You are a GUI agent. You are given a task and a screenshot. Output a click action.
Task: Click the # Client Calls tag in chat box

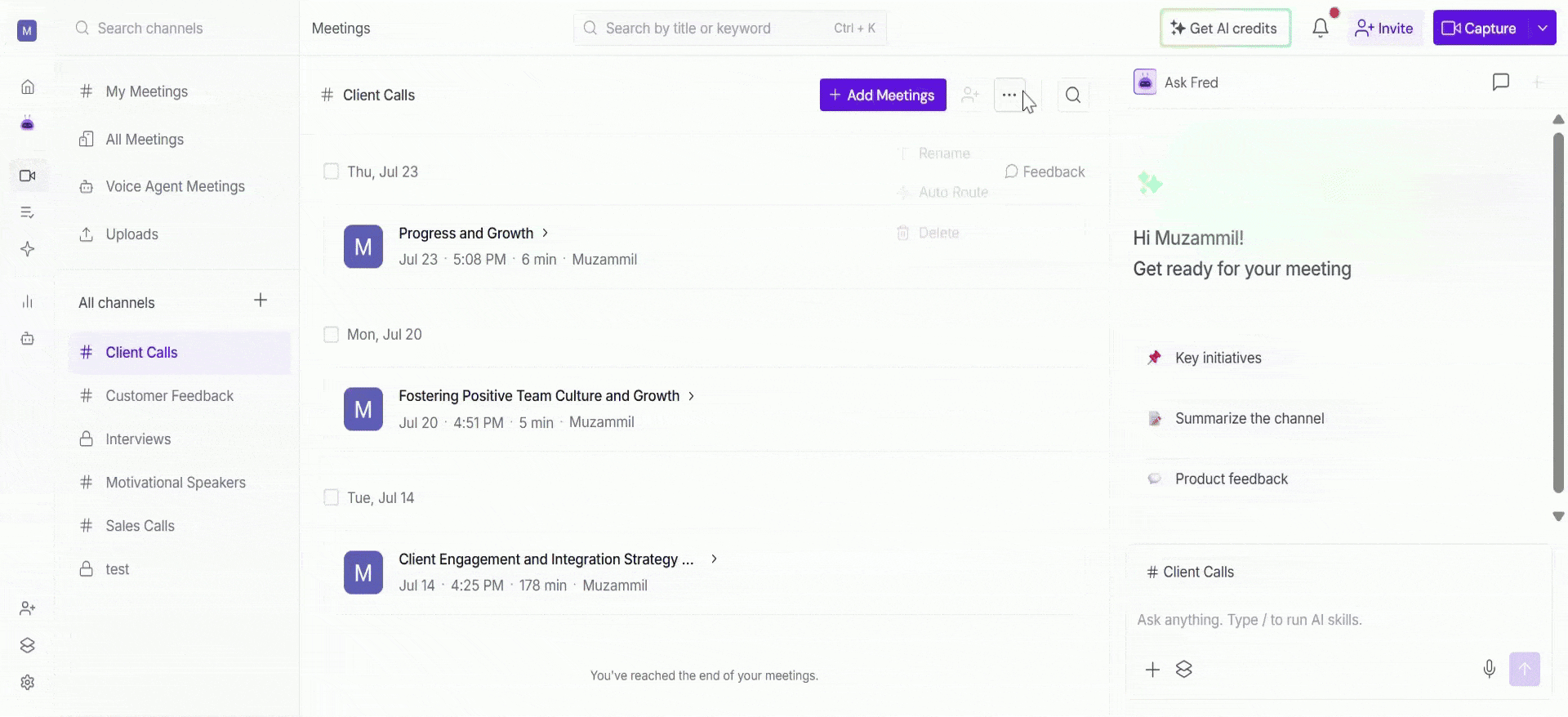tap(1191, 572)
